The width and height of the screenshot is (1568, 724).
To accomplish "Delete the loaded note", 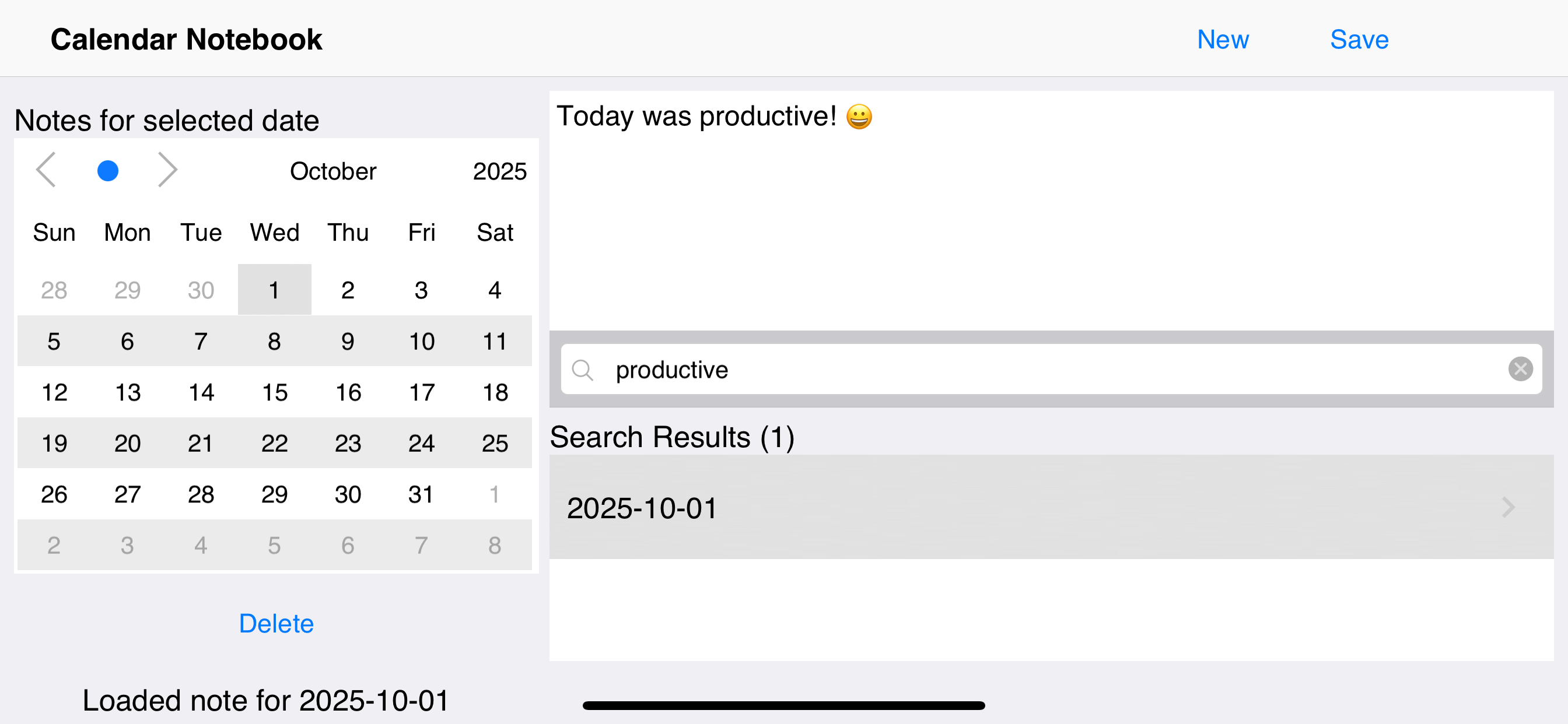I will (276, 623).
